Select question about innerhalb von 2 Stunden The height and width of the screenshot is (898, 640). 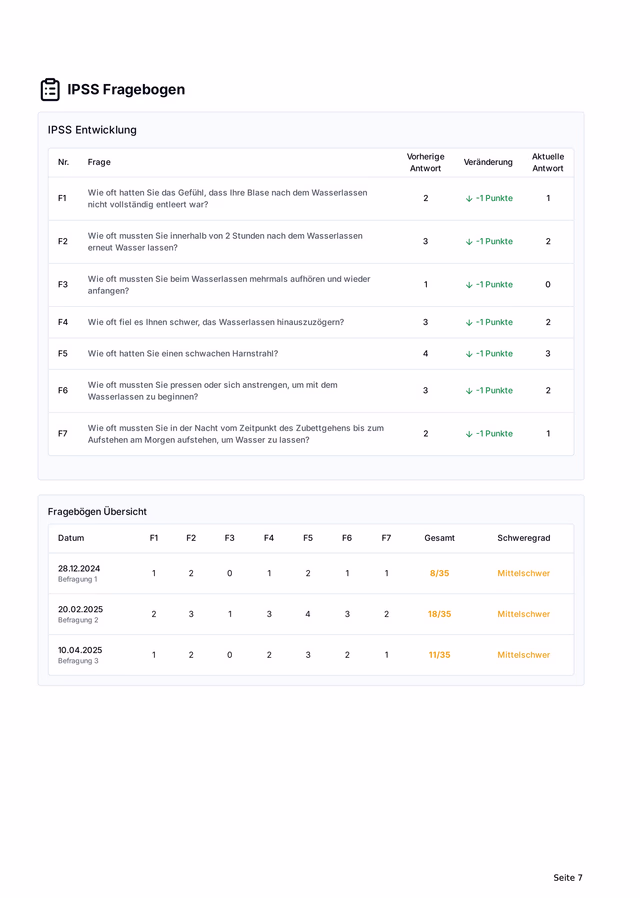(x=225, y=242)
